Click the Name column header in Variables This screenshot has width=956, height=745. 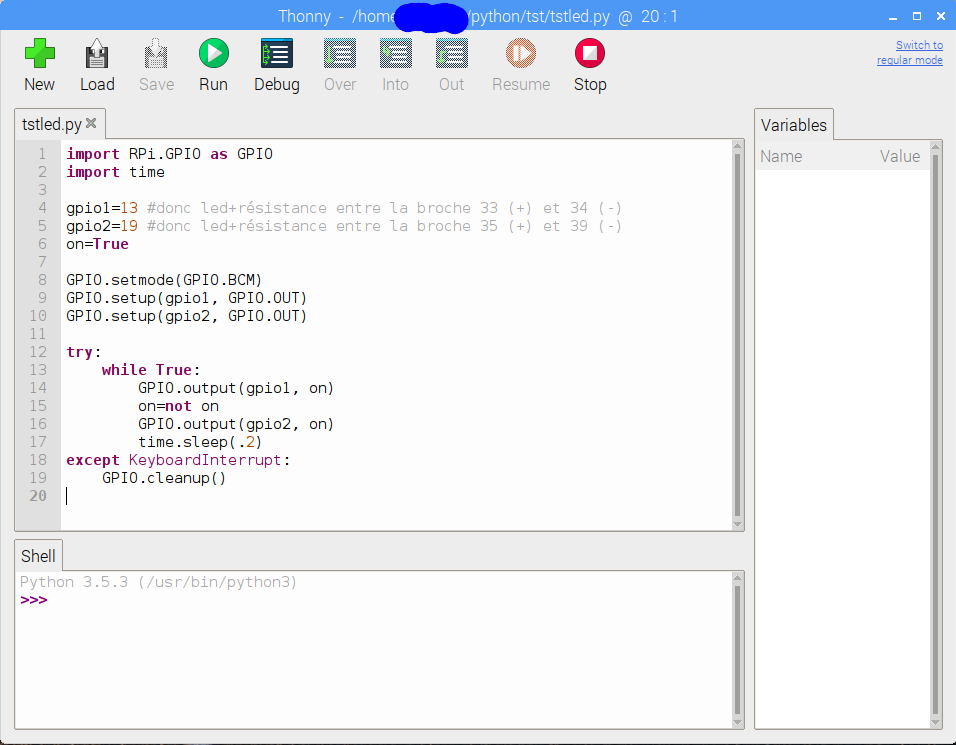click(781, 156)
